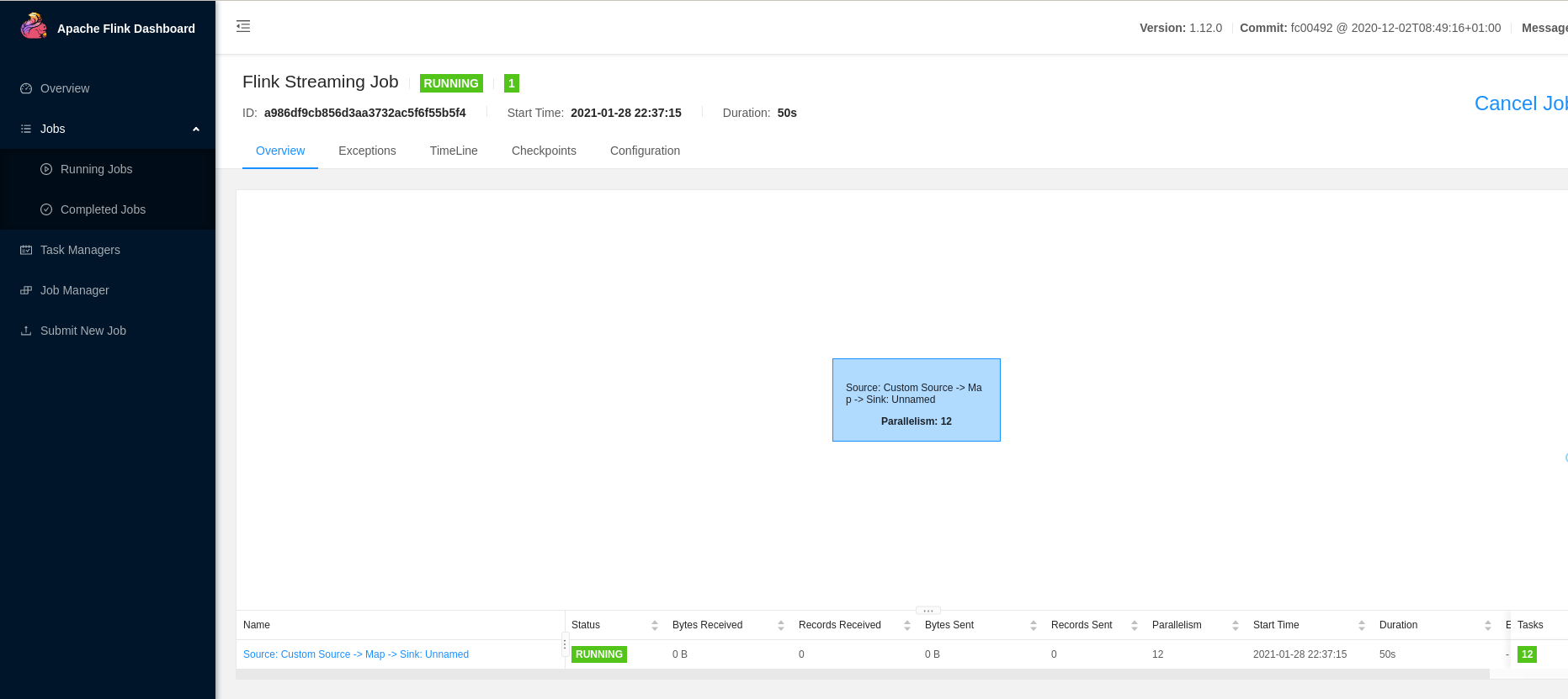Sort table by Duration column
The height and width of the screenshot is (699, 1568).
[1488, 625]
